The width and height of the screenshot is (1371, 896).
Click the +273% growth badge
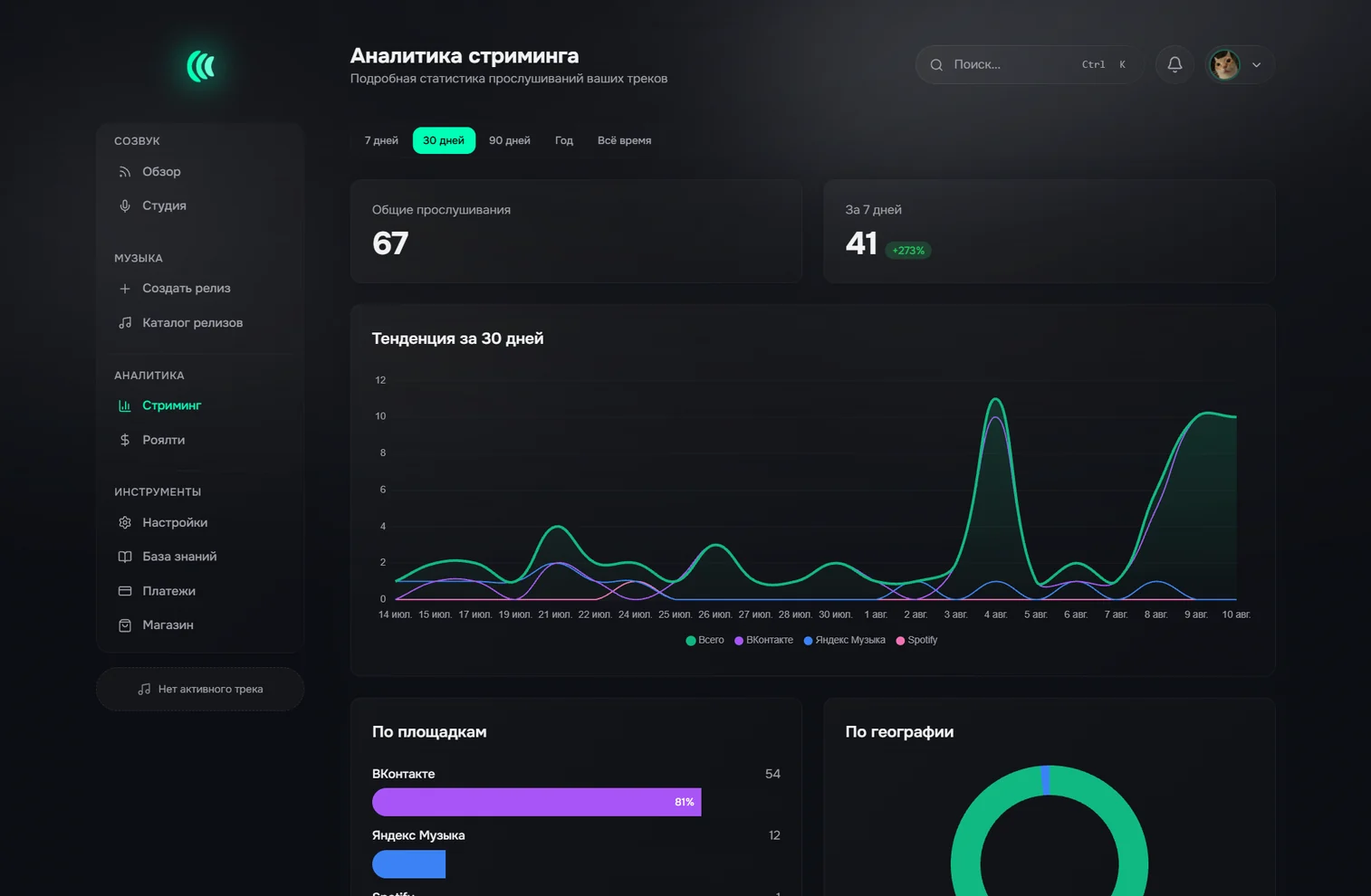908,251
